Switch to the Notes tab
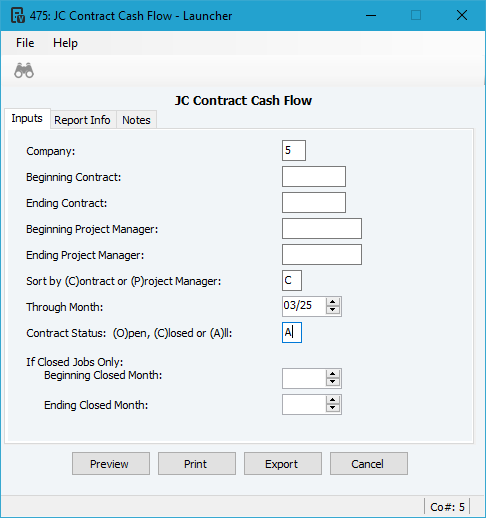The height and width of the screenshot is (518, 486). tap(136, 120)
